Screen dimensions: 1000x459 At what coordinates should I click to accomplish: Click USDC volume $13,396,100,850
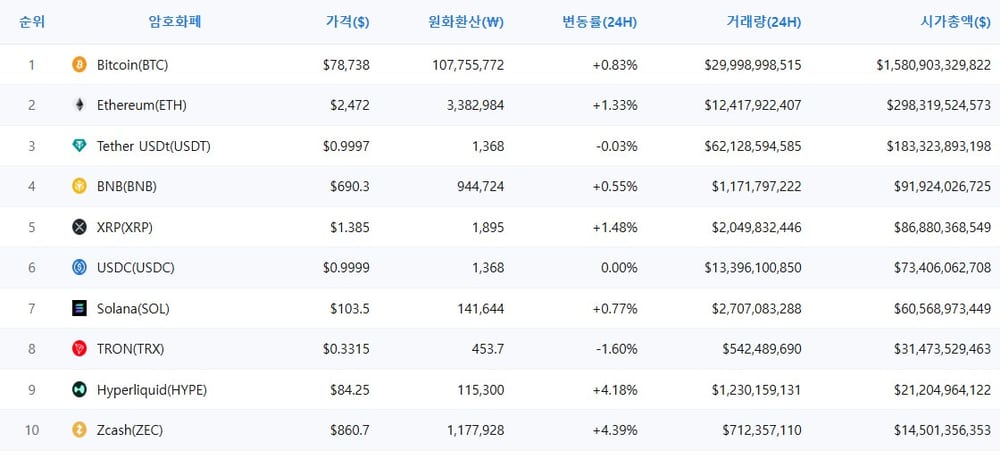tap(753, 268)
